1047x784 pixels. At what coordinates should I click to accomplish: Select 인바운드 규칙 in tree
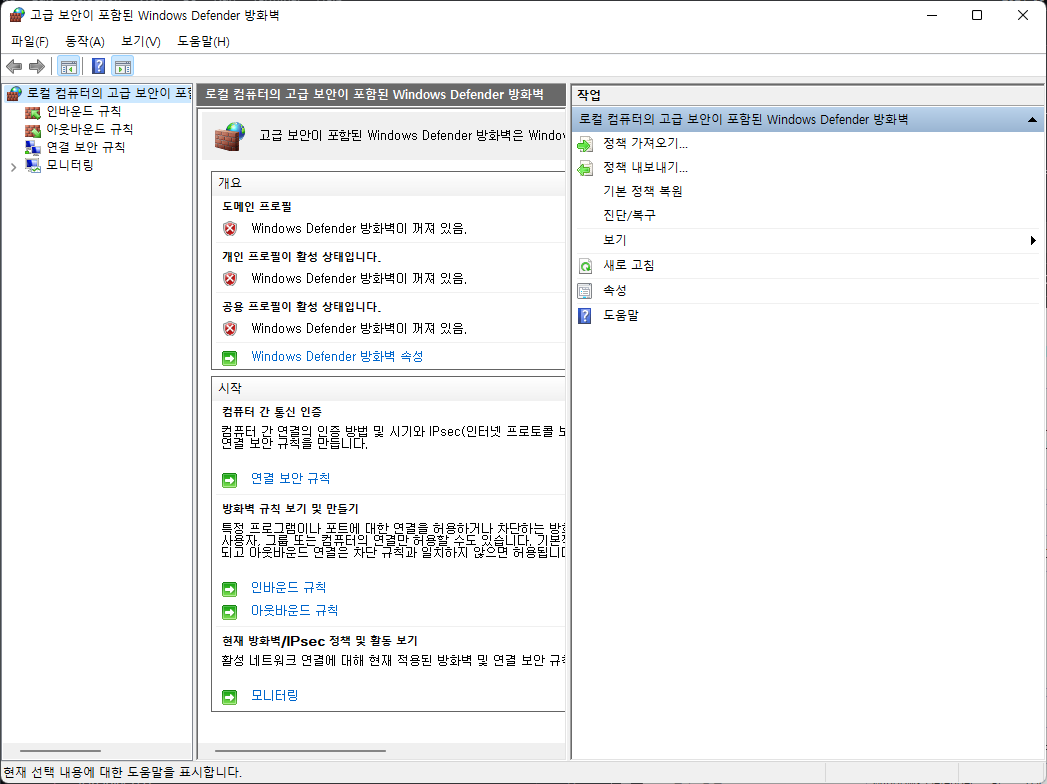coord(83,112)
